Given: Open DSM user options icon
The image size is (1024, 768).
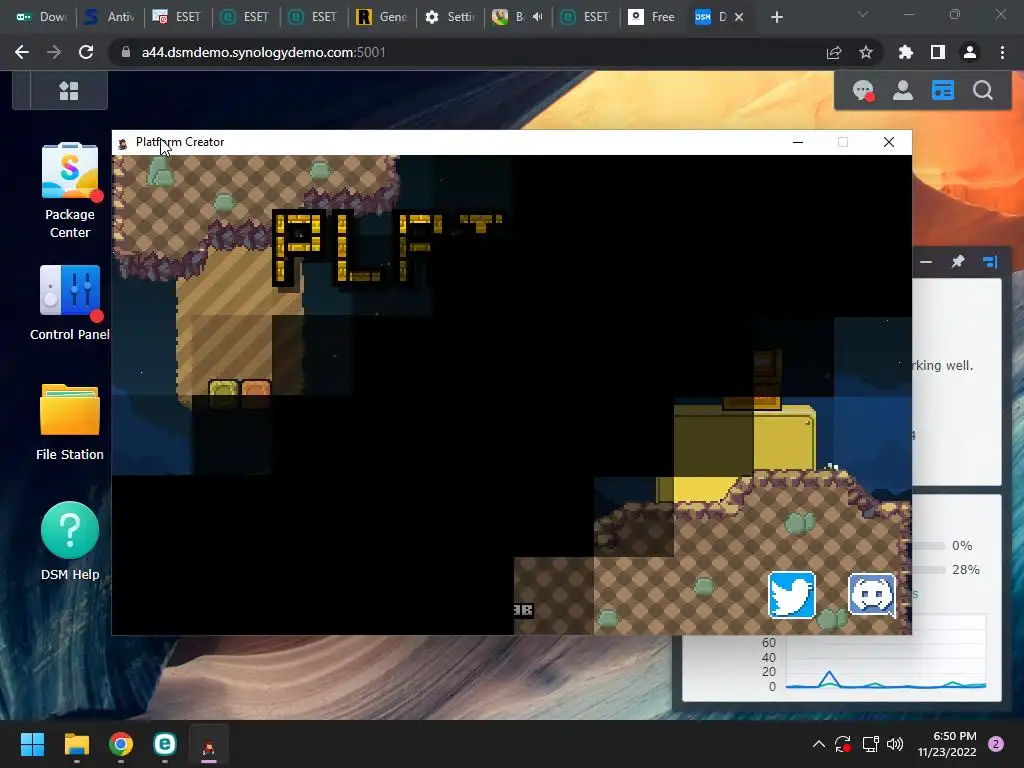Looking at the screenshot, I should 903,91.
